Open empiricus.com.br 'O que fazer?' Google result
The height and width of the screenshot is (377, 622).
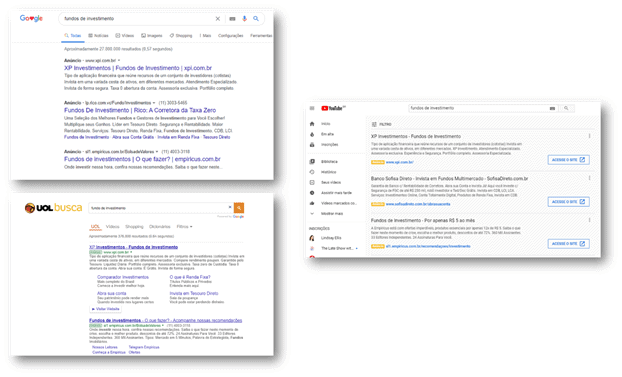pos(142,159)
